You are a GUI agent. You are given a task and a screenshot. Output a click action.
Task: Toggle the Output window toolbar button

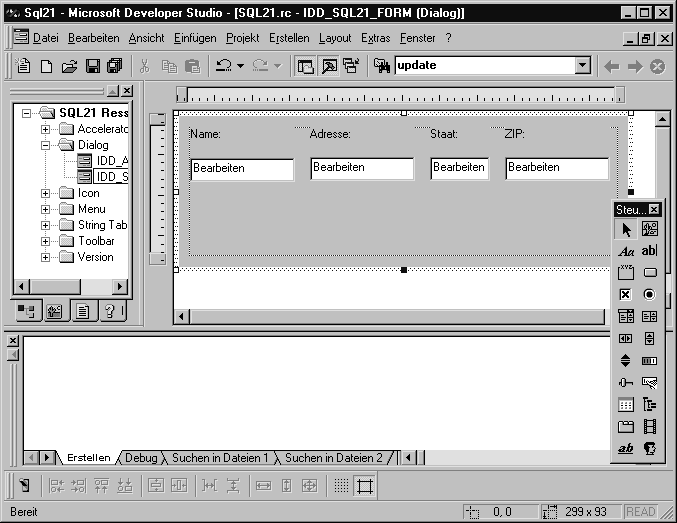(329, 66)
